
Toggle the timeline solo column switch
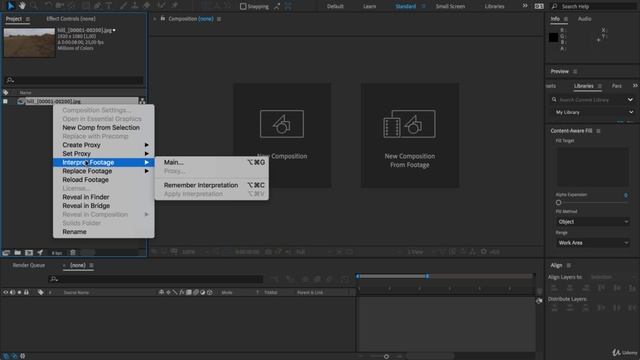click(x=19, y=292)
